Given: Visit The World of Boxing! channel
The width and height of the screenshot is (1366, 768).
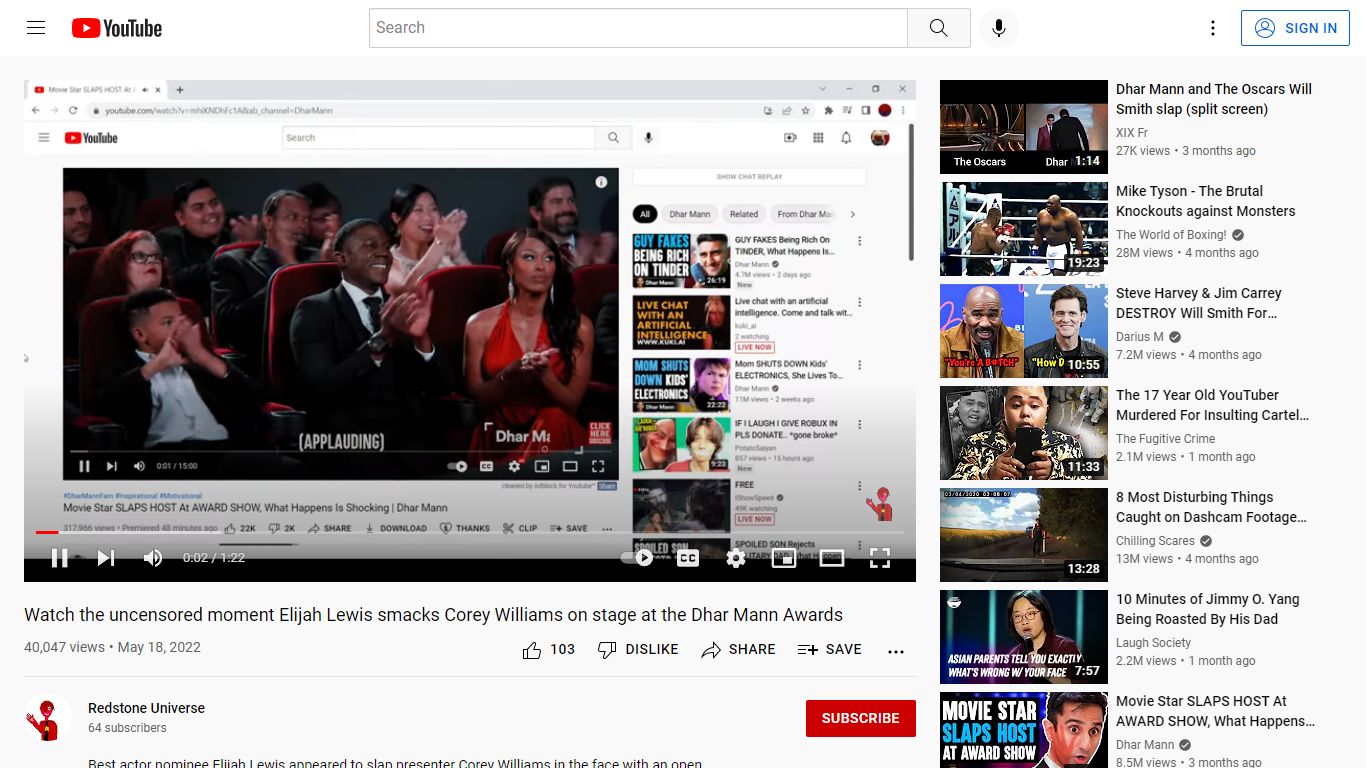Looking at the screenshot, I should coord(1171,235).
